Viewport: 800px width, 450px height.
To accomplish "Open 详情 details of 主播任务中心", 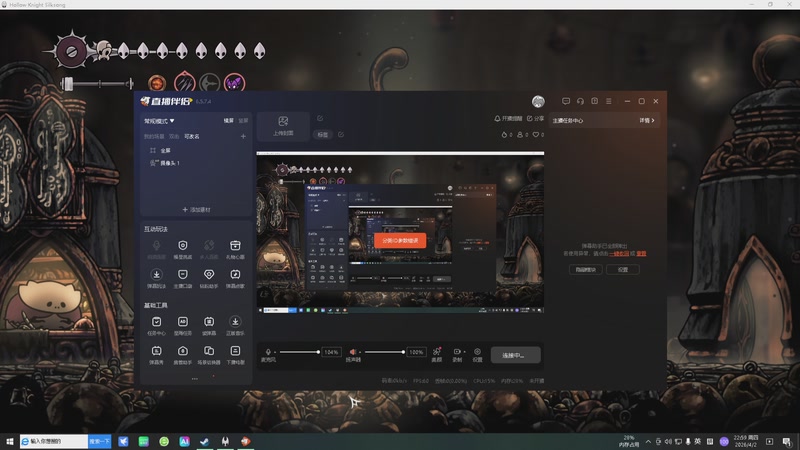I will pyautogui.click(x=646, y=120).
